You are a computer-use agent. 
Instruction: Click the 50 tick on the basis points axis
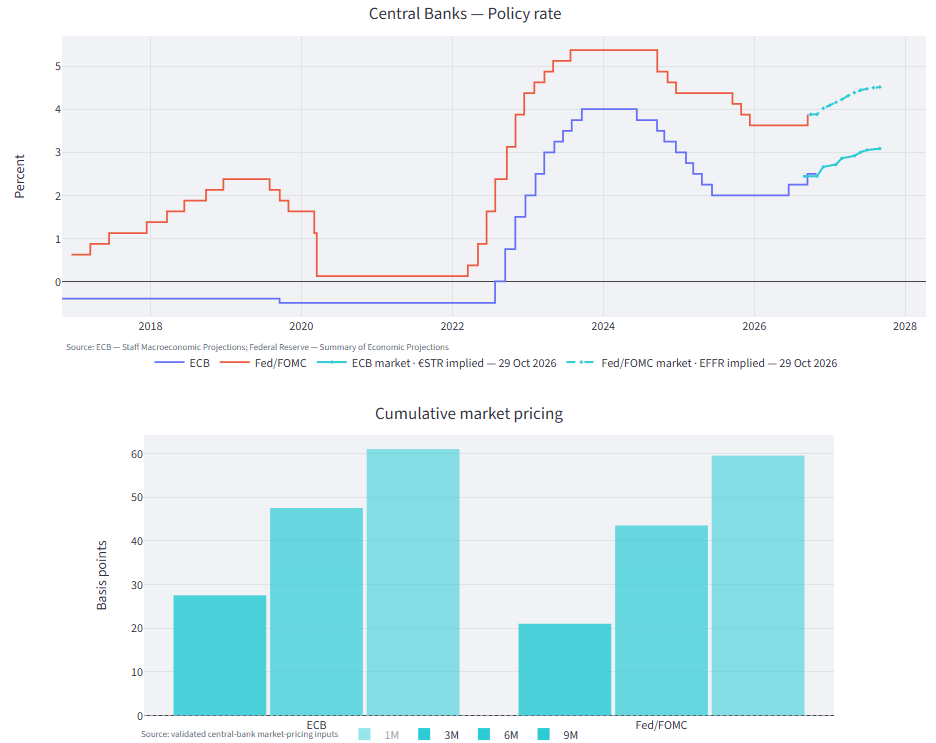pyautogui.click(x=137, y=498)
